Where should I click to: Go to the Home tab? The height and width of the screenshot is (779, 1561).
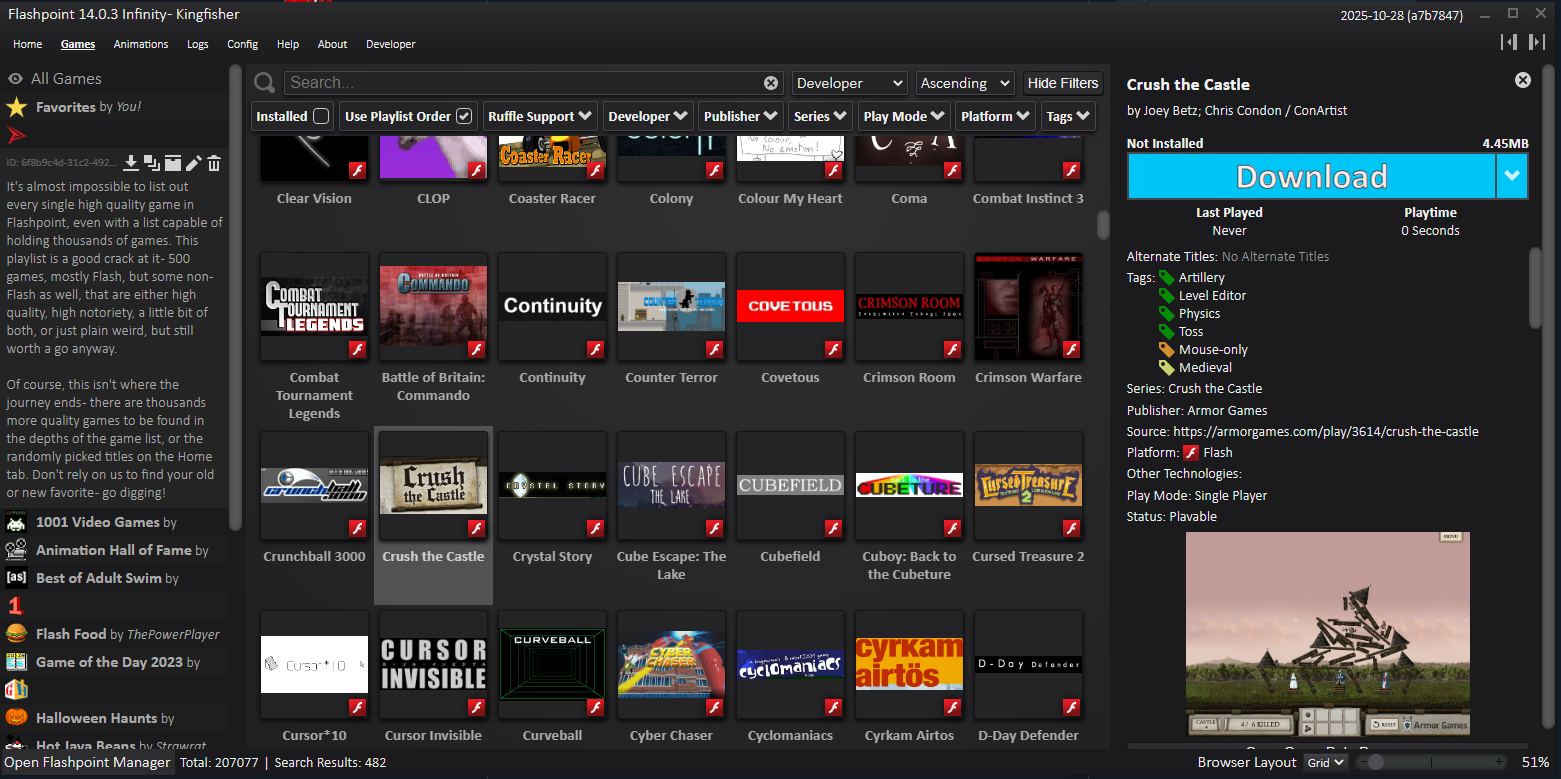[x=27, y=44]
